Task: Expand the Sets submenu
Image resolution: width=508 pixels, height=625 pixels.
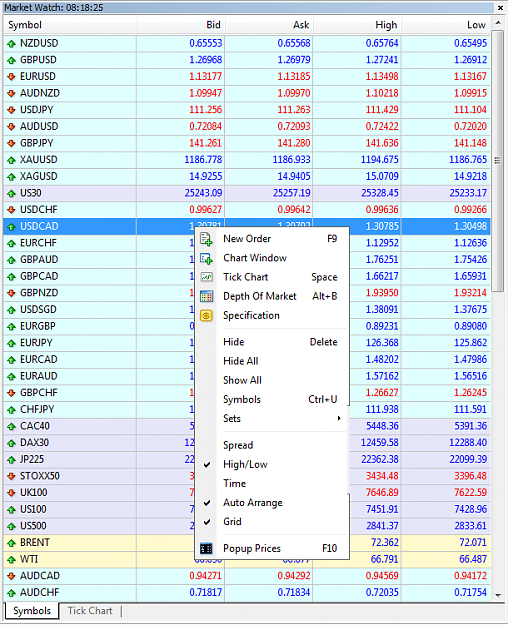Action: (x=272, y=419)
